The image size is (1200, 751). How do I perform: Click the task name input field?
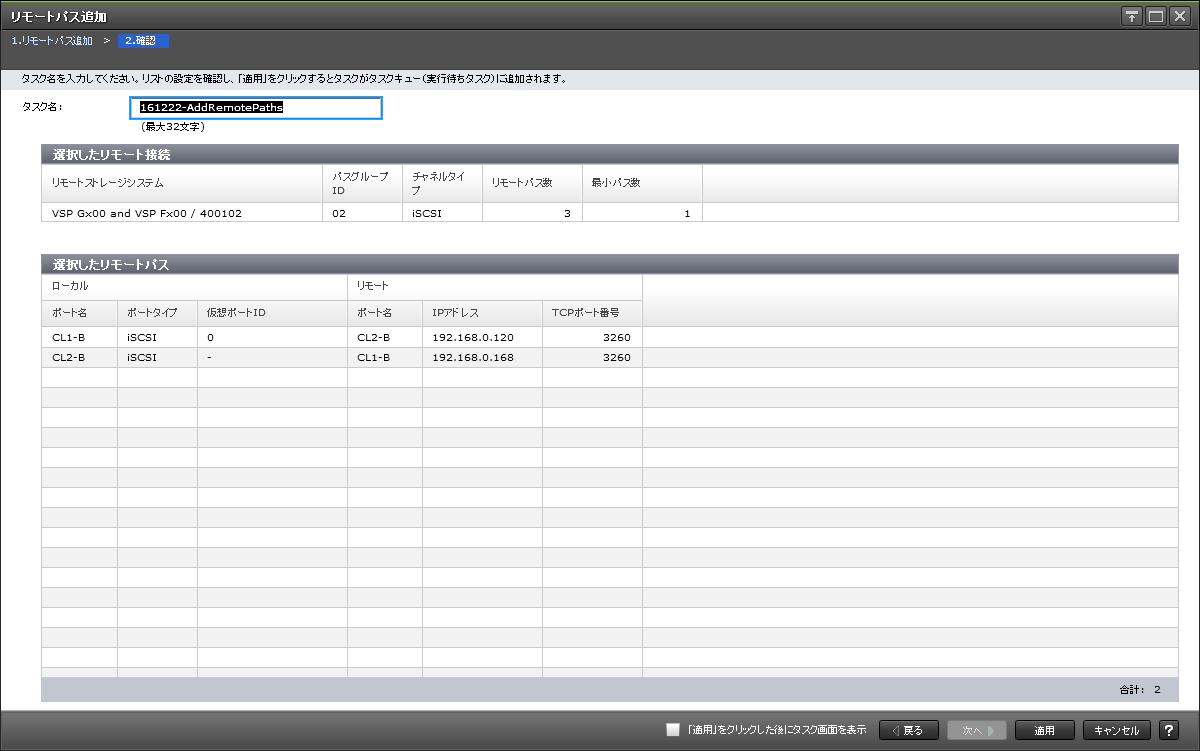256,108
